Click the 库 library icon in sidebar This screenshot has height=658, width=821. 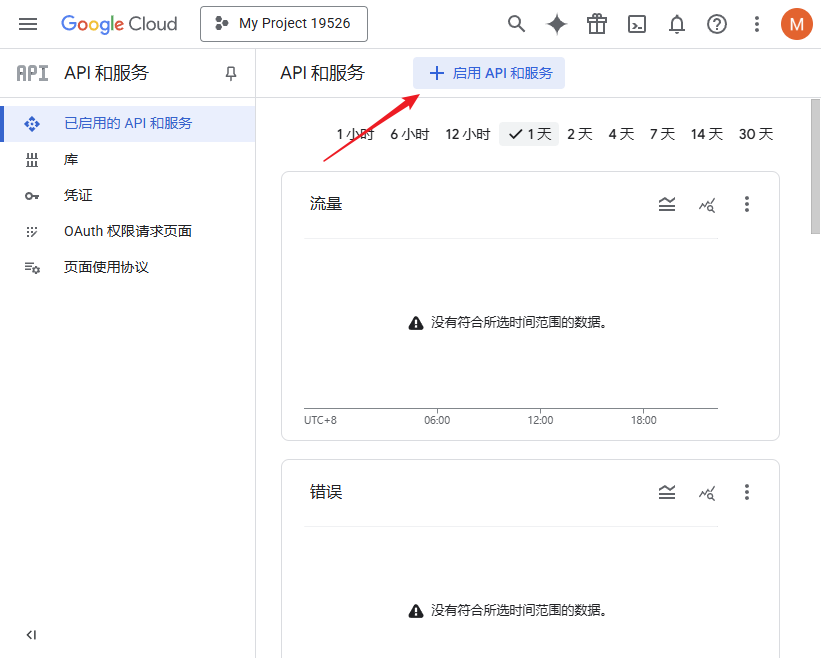coord(33,159)
